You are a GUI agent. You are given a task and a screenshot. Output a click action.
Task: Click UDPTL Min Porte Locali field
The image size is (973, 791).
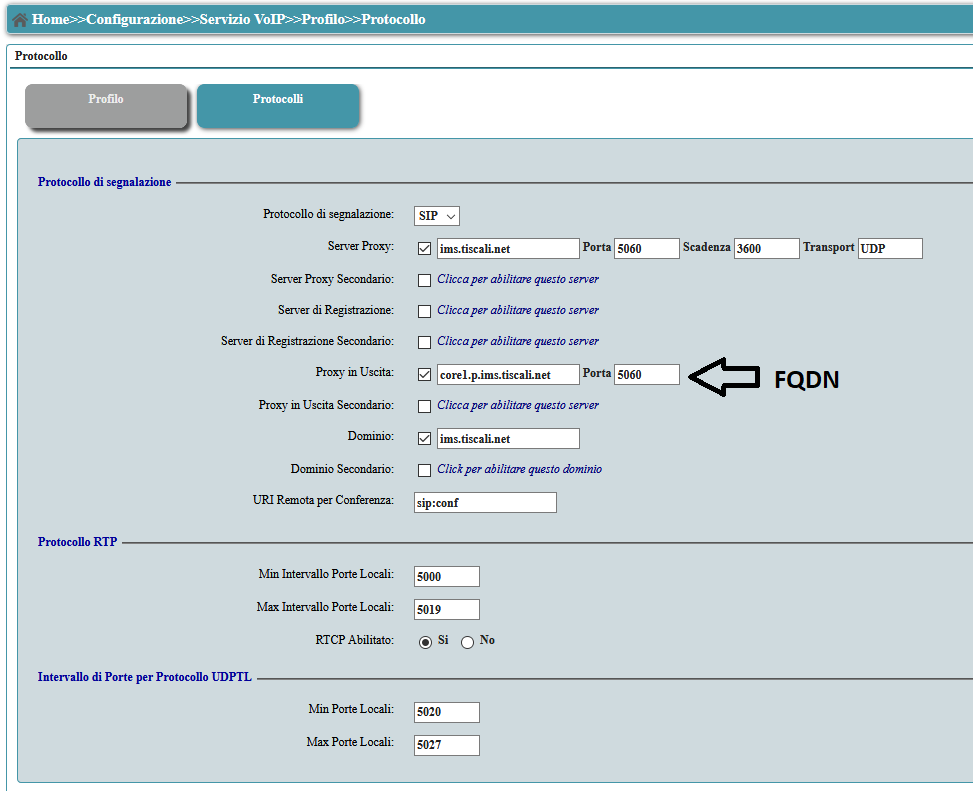pos(447,712)
